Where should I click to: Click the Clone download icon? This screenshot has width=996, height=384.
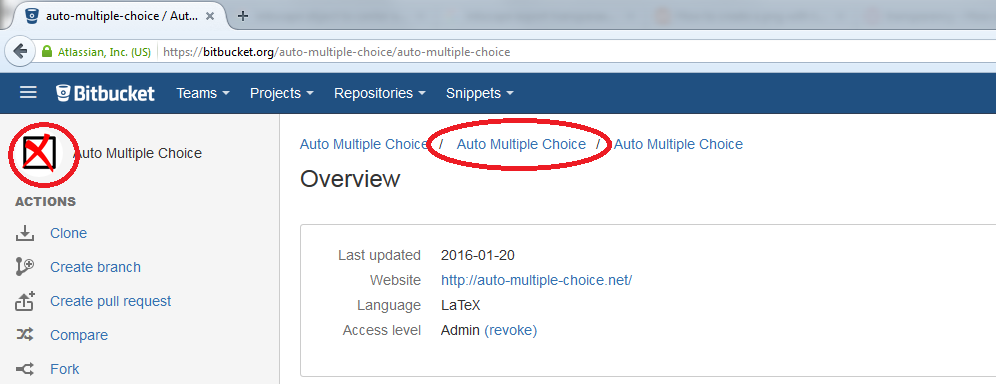[24, 233]
